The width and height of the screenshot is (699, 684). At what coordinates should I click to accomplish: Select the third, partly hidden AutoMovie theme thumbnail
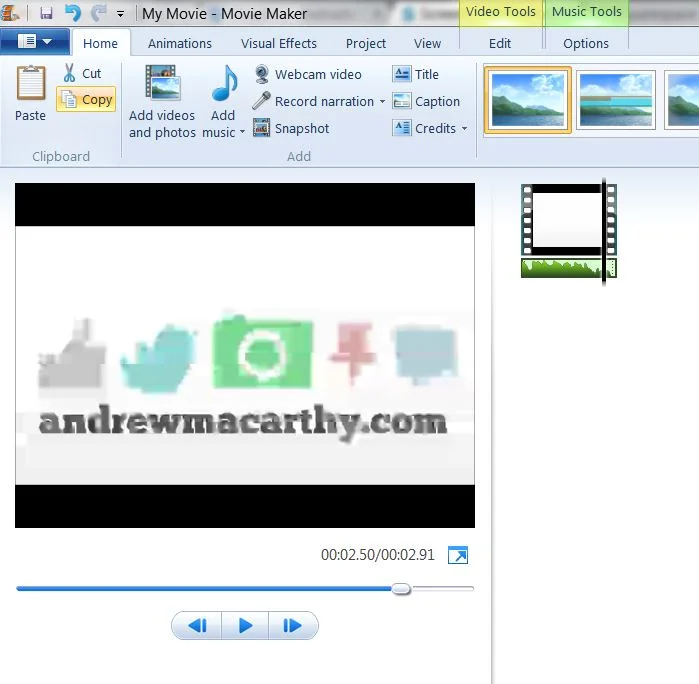point(682,100)
